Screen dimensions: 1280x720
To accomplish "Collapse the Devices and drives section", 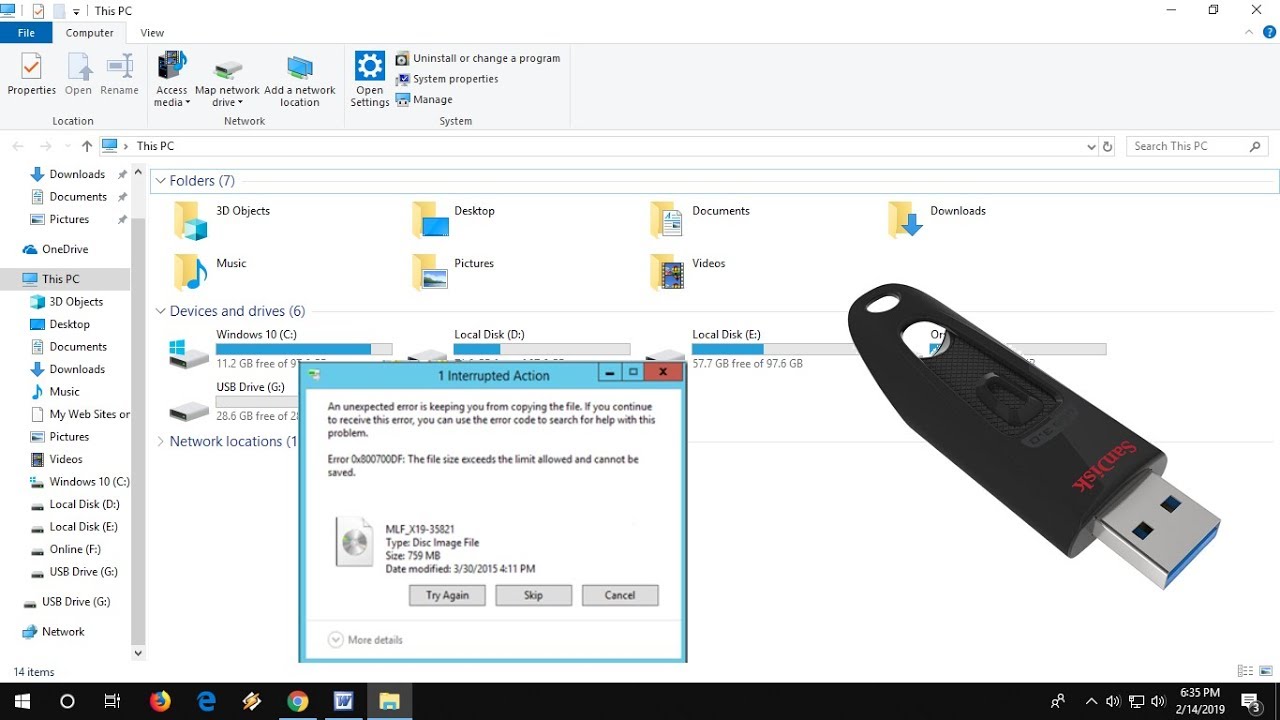I will pyautogui.click(x=160, y=311).
